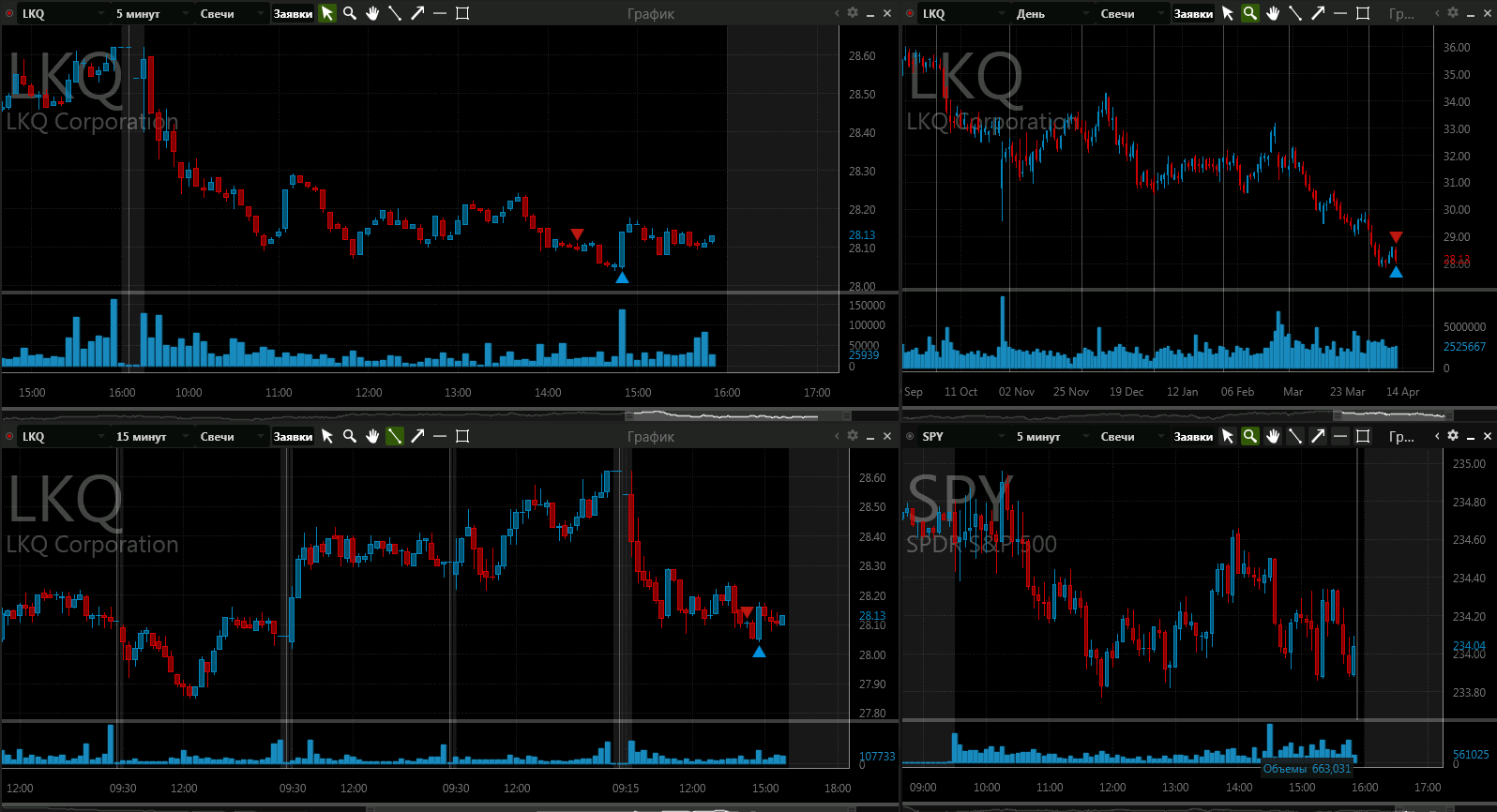Select the hand pan tool in the LKQ 15-minute chart
Image resolution: width=1497 pixels, height=812 pixels.
372,436
